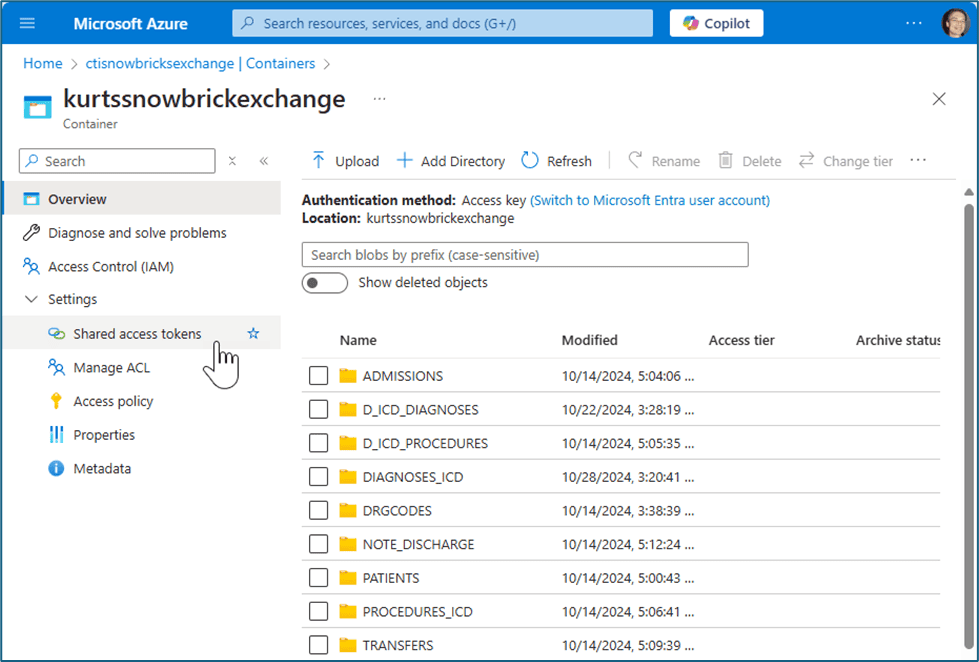Click the Copilot button
The image size is (979, 662).
[x=716, y=23]
